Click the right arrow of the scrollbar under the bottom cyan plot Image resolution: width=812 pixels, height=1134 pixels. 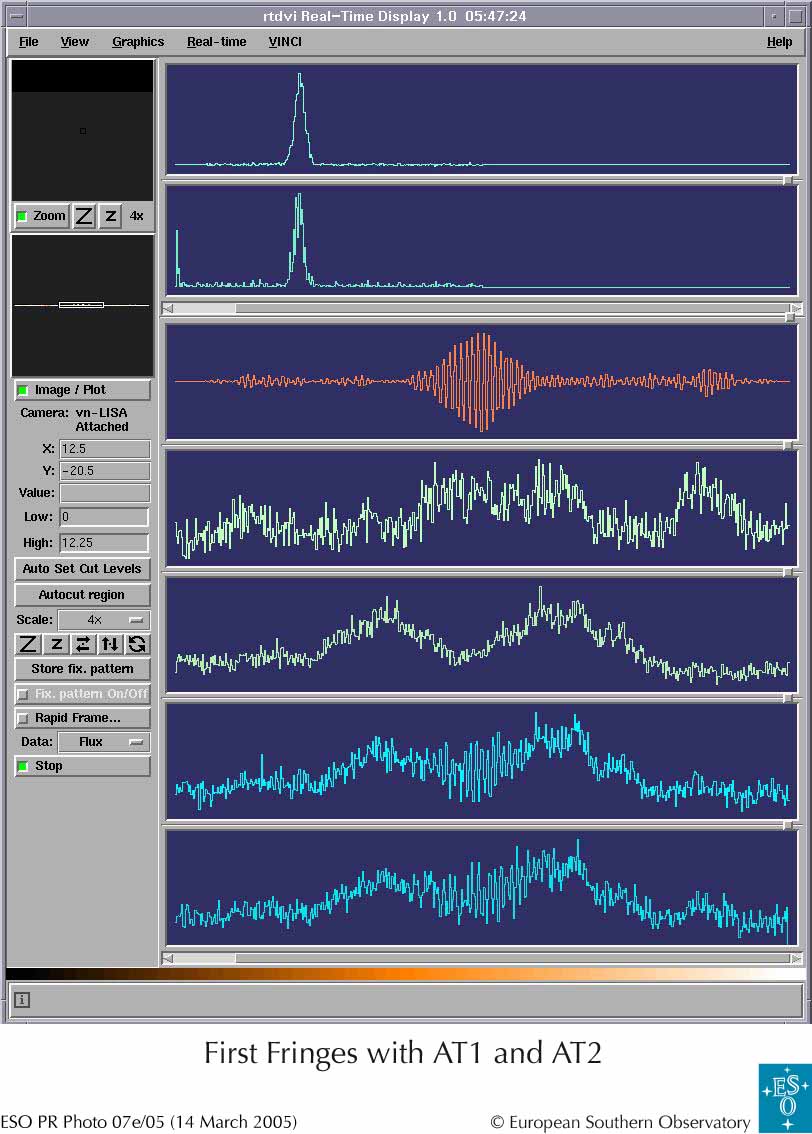797,958
